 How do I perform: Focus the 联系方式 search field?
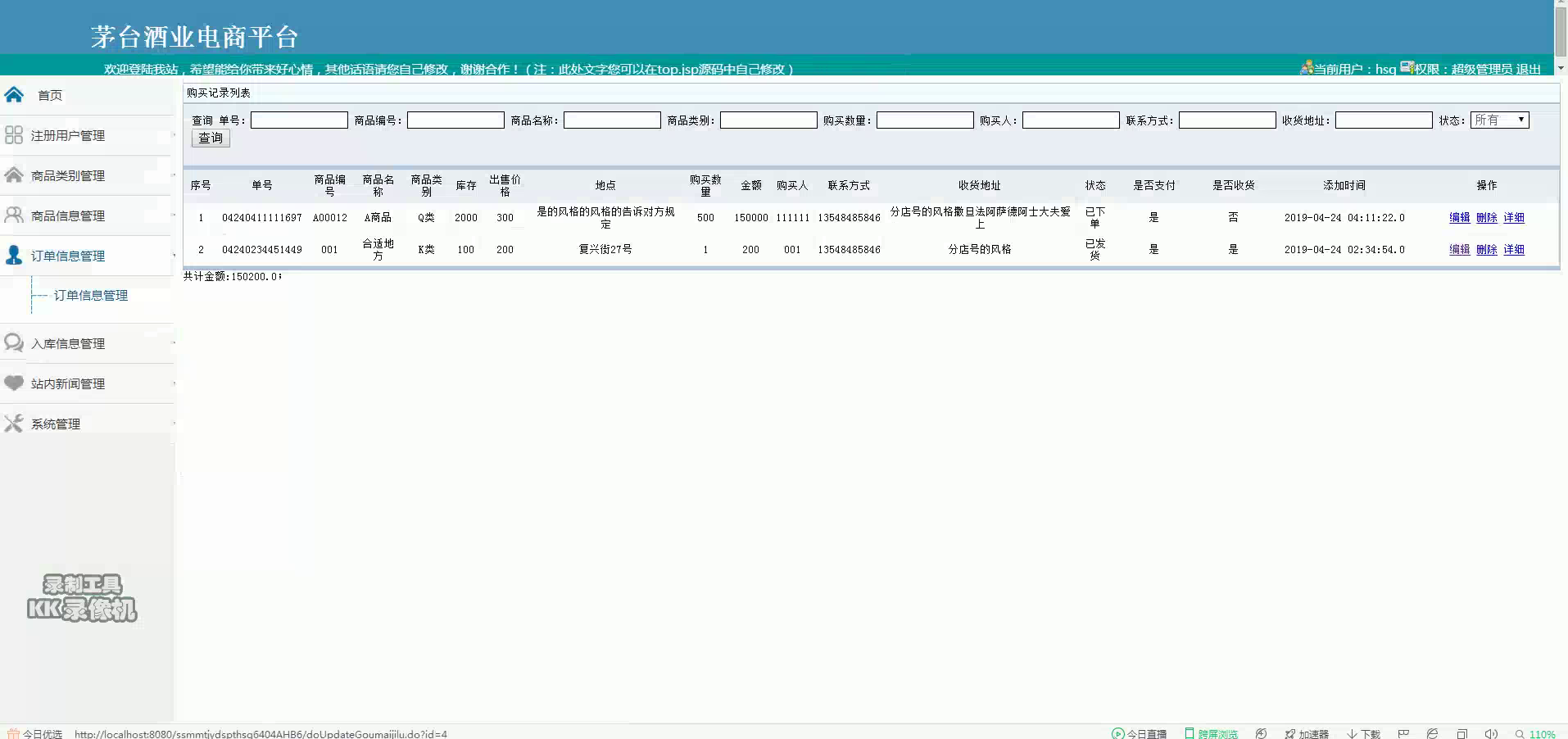(x=1227, y=120)
